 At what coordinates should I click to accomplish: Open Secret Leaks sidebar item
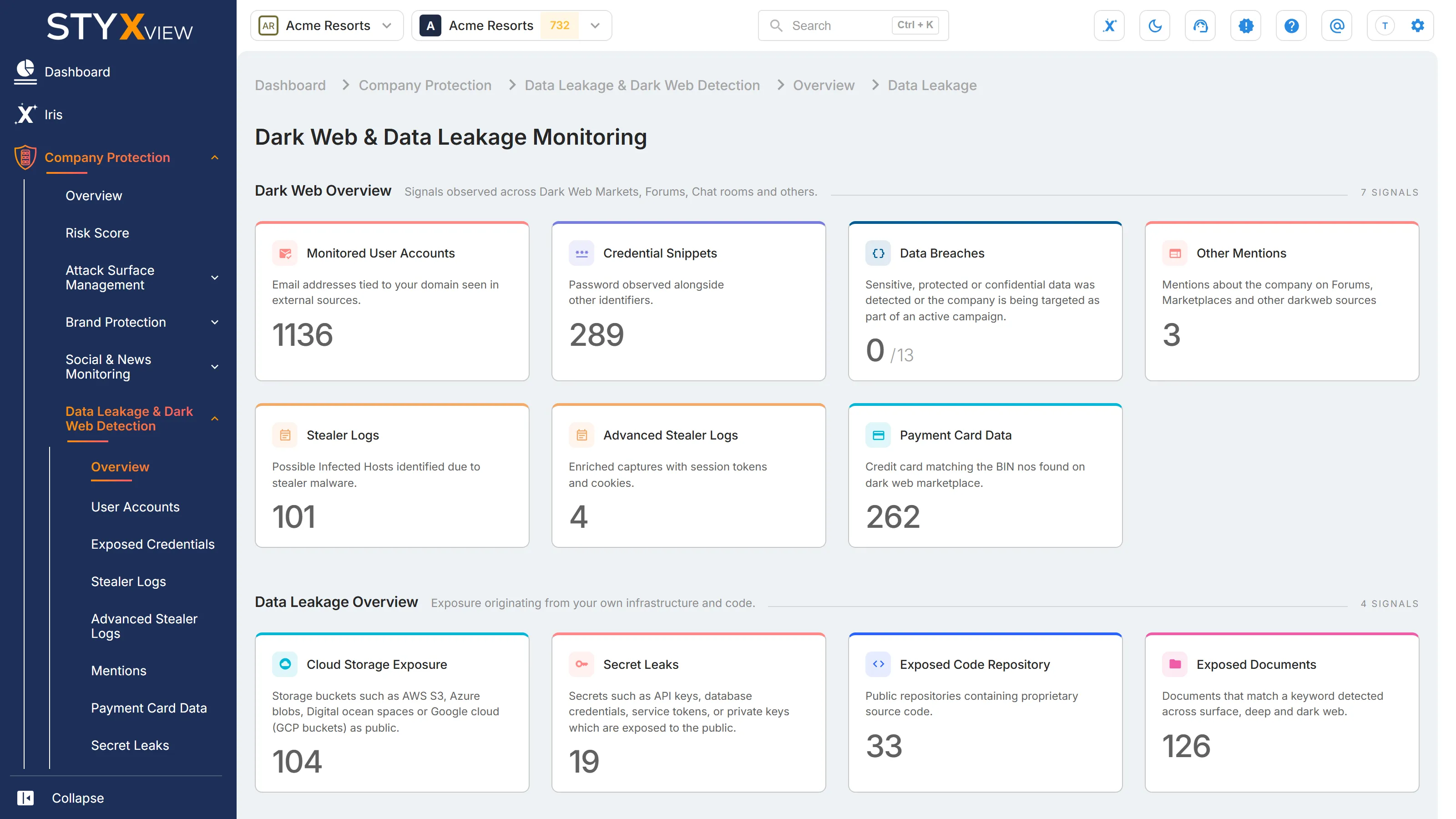(130, 746)
